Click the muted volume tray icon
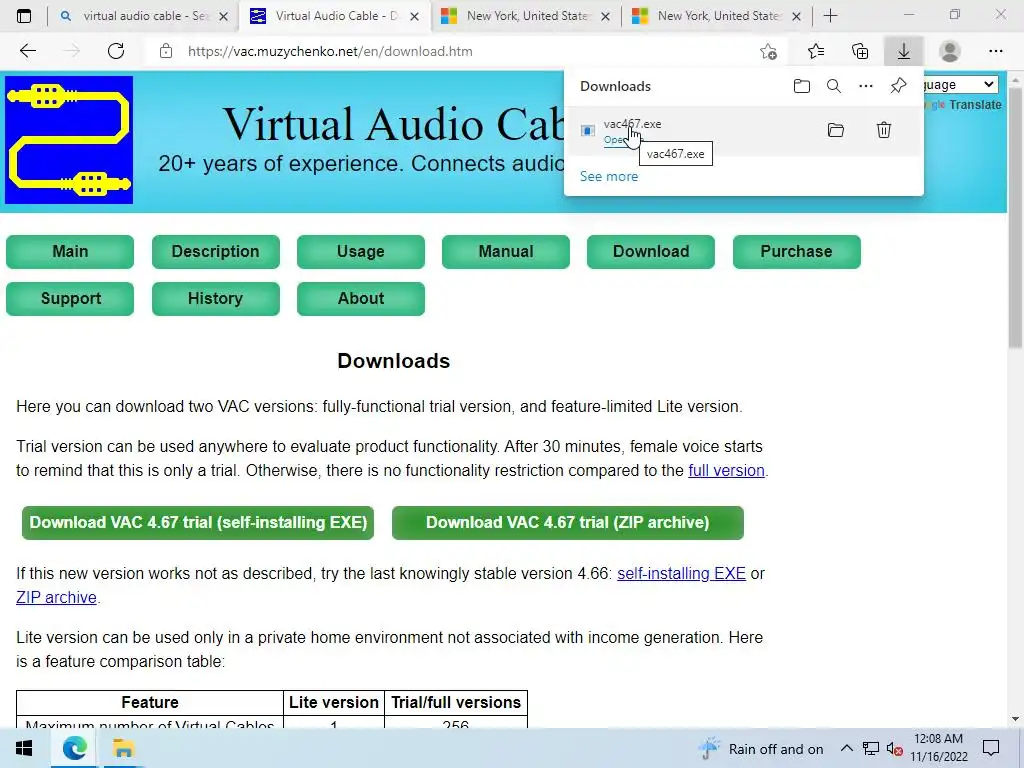The height and width of the screenshot is (768, 1024). pos(895,749)
